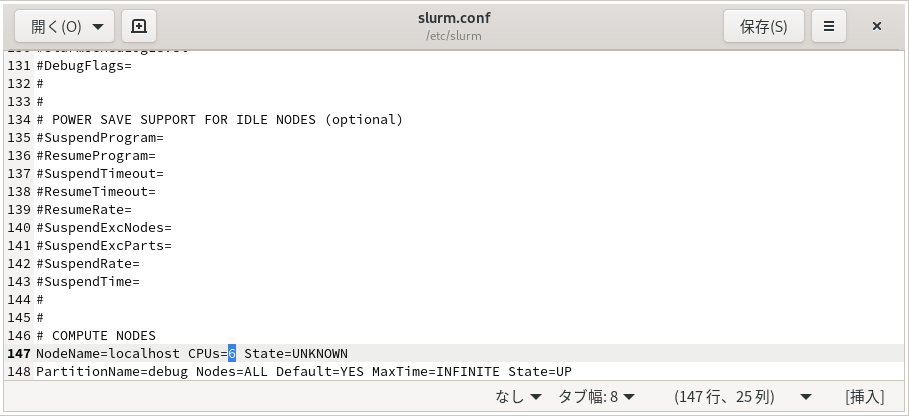Viewport: 909px width, 416px height.
Task: Click line number 134 in the gutter
Action: [19, 119]
